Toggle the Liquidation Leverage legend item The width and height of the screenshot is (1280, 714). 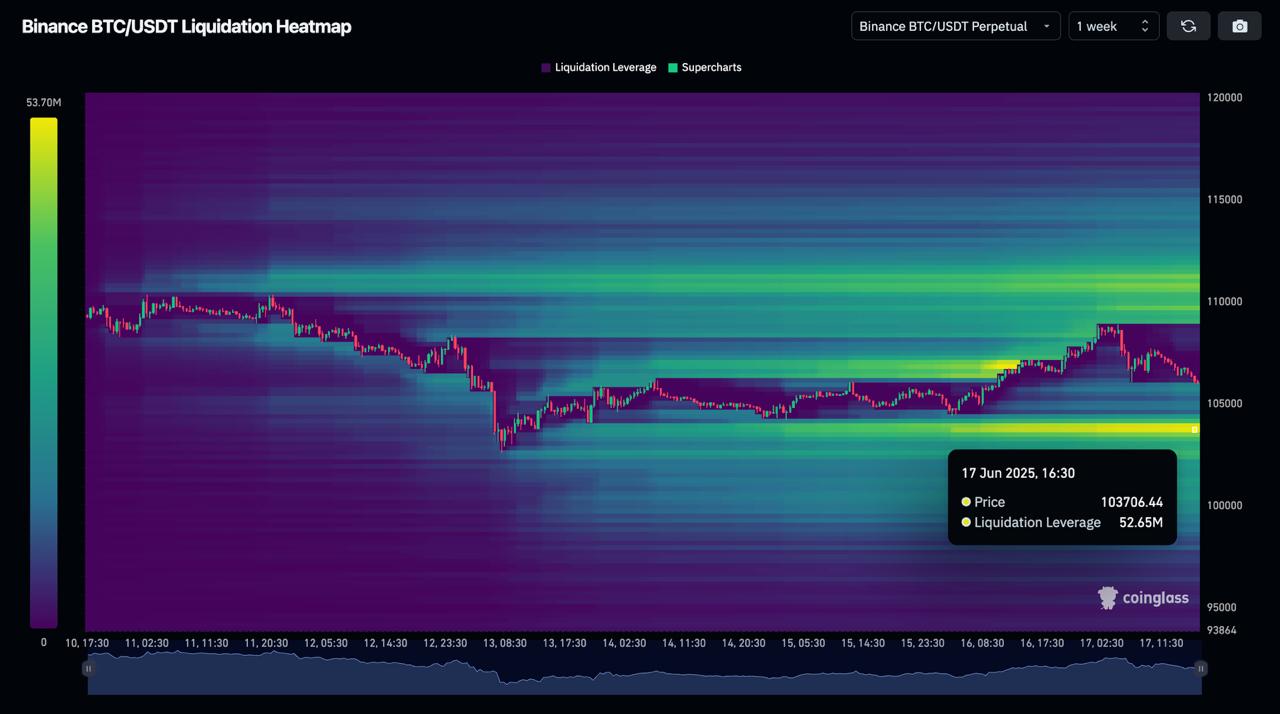click(x=598, y=67)
